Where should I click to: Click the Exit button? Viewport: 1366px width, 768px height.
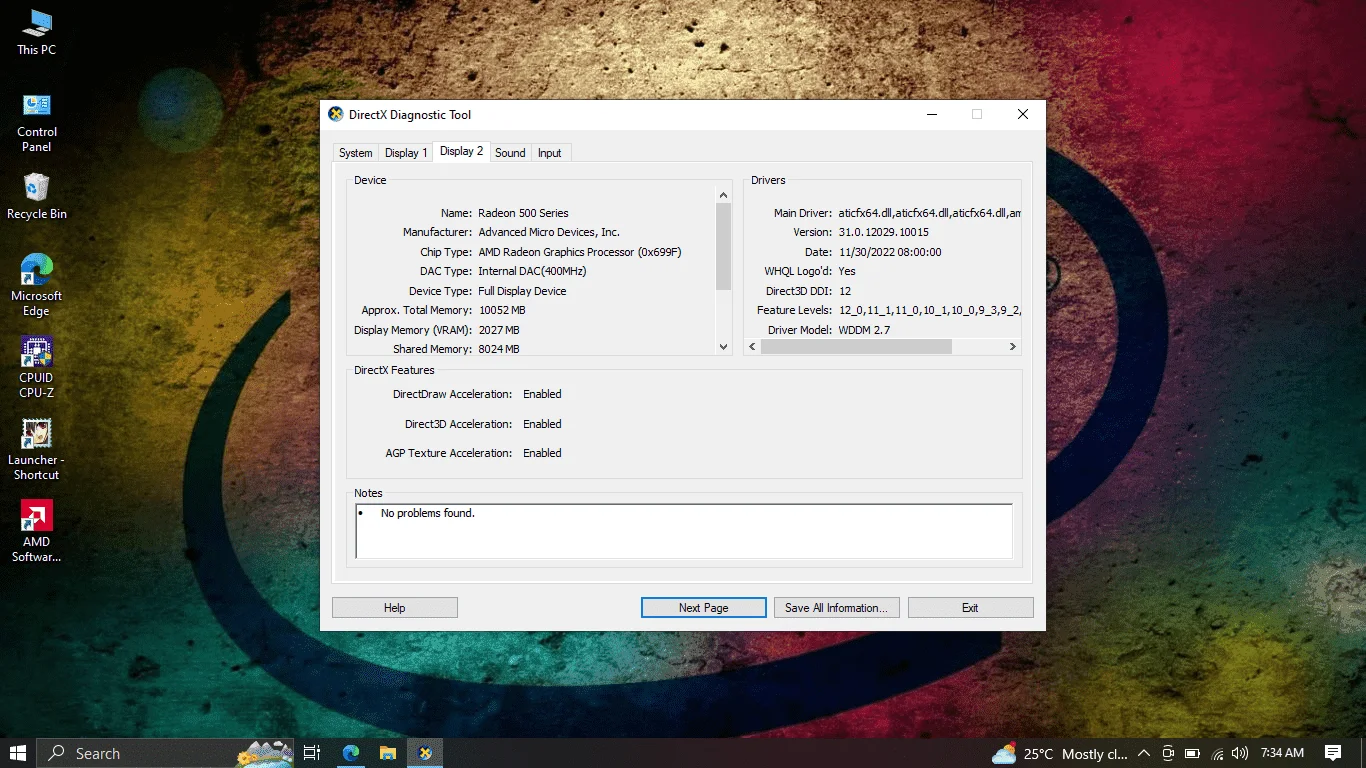coord(970,607)
